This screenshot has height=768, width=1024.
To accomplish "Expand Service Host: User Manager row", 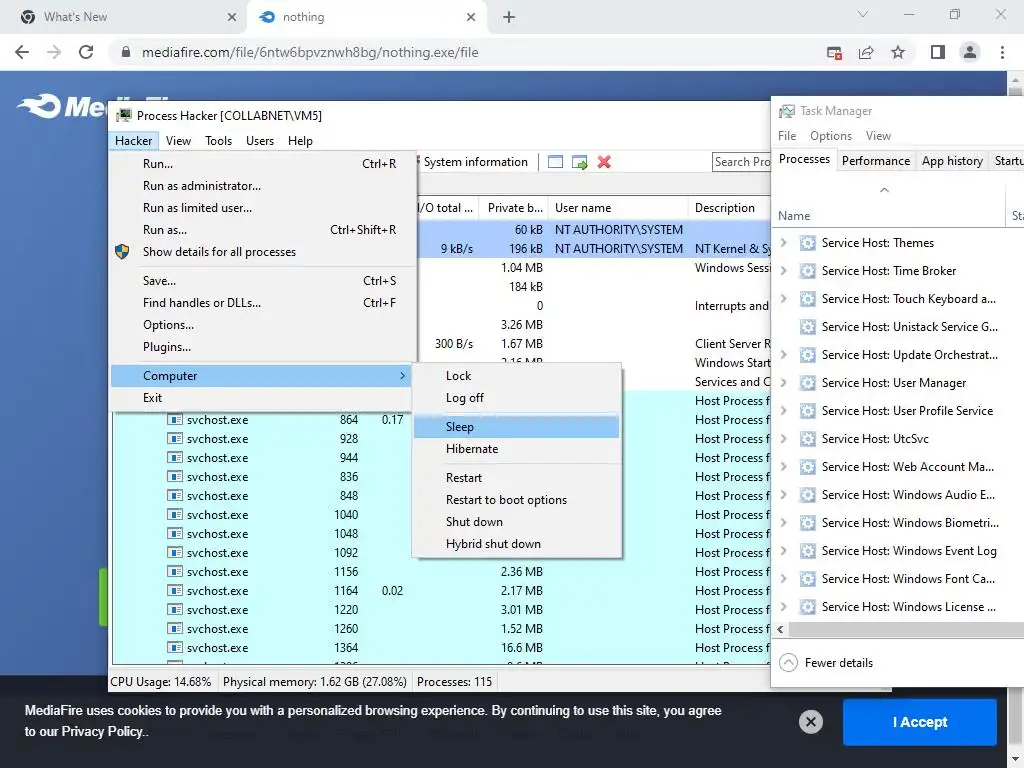I will (x=784, y=383).
